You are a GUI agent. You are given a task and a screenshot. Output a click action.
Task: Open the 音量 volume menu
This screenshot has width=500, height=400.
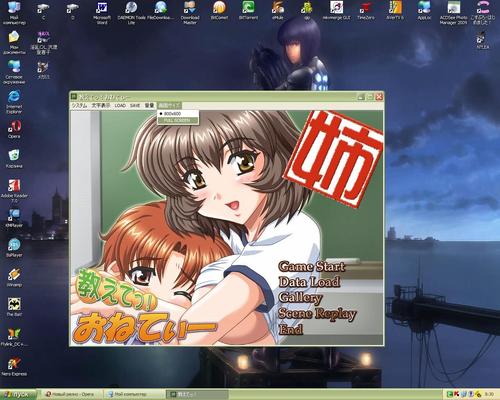(x=149, y=105)
